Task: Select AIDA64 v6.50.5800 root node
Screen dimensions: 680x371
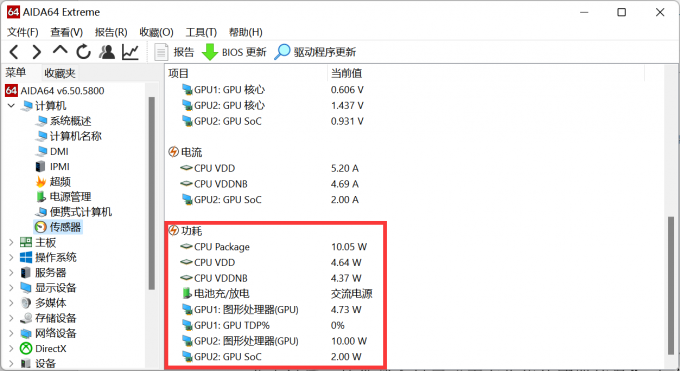Action: coord(55,91)
